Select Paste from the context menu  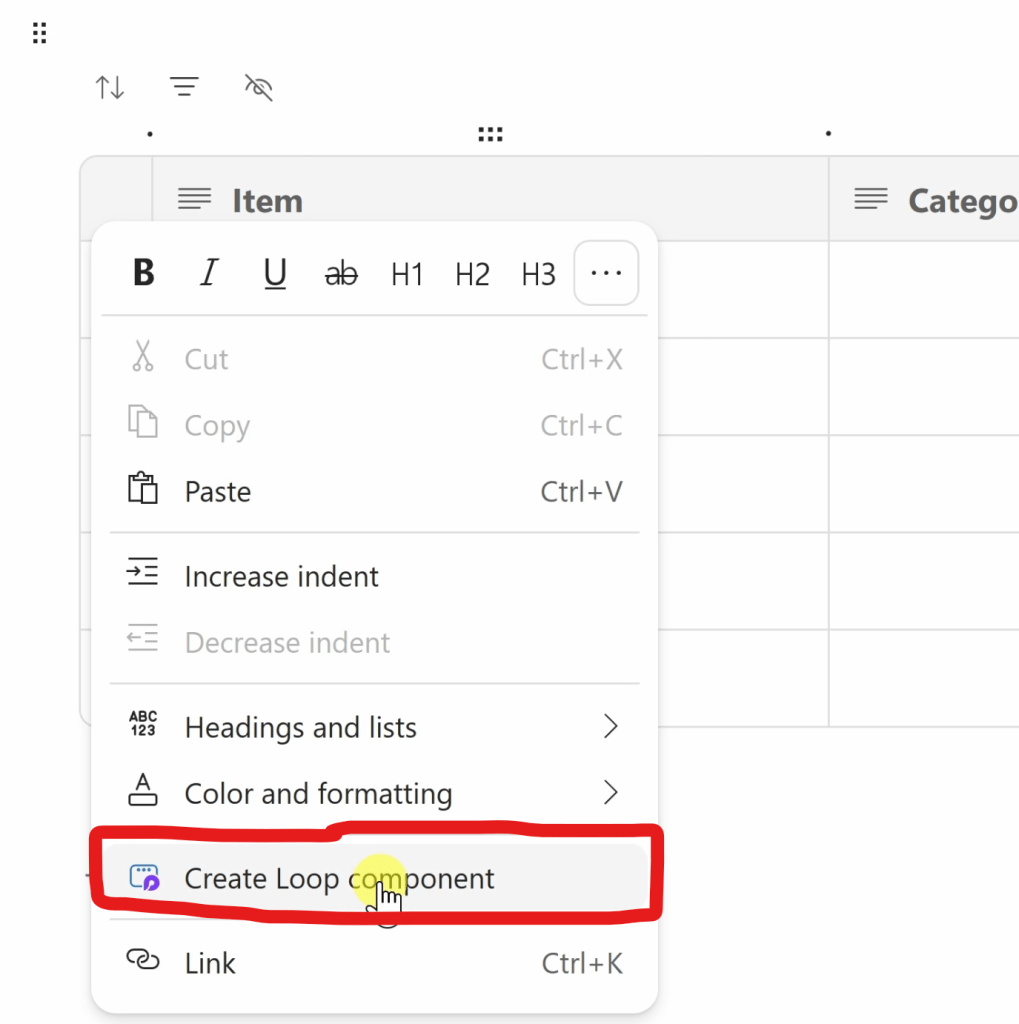(217, 492)
